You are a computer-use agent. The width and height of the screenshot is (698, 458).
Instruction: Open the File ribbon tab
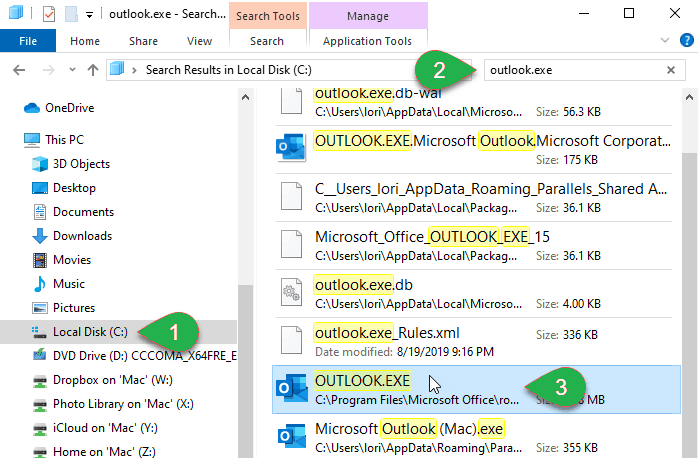point(28,41)
